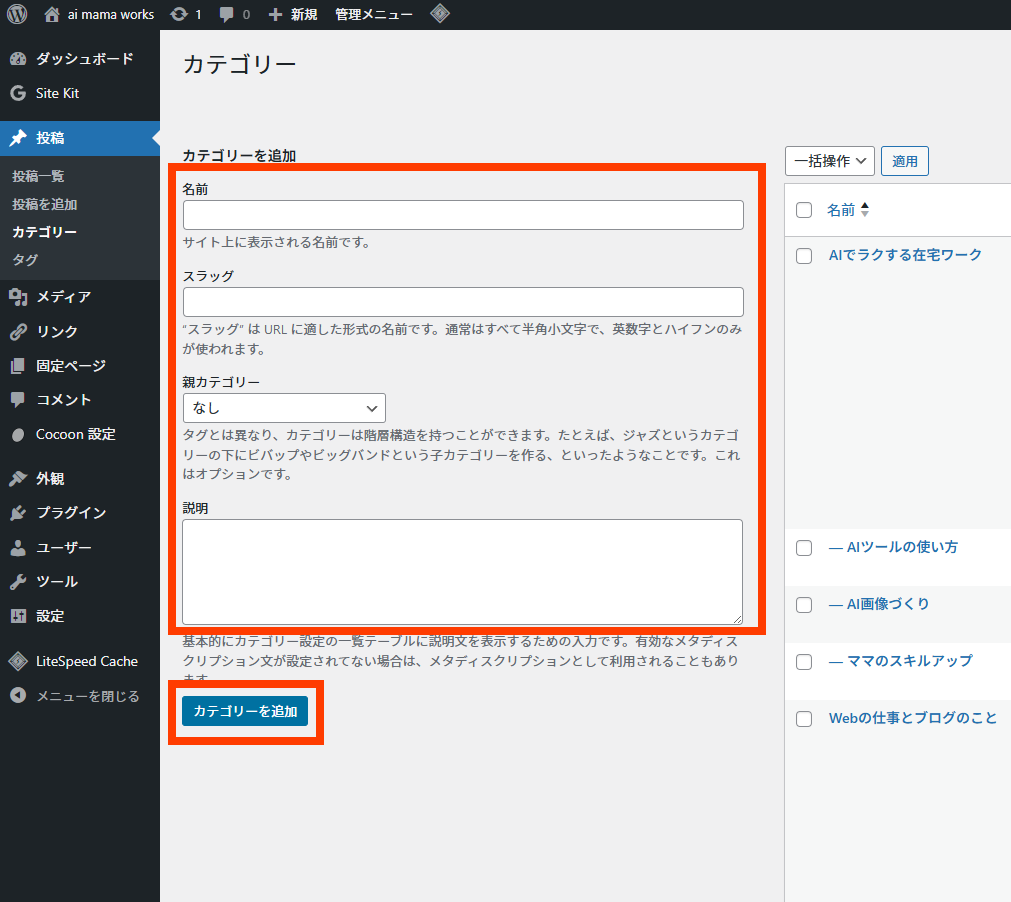Open the 親カテゴリー dropdown

(283, 408)
